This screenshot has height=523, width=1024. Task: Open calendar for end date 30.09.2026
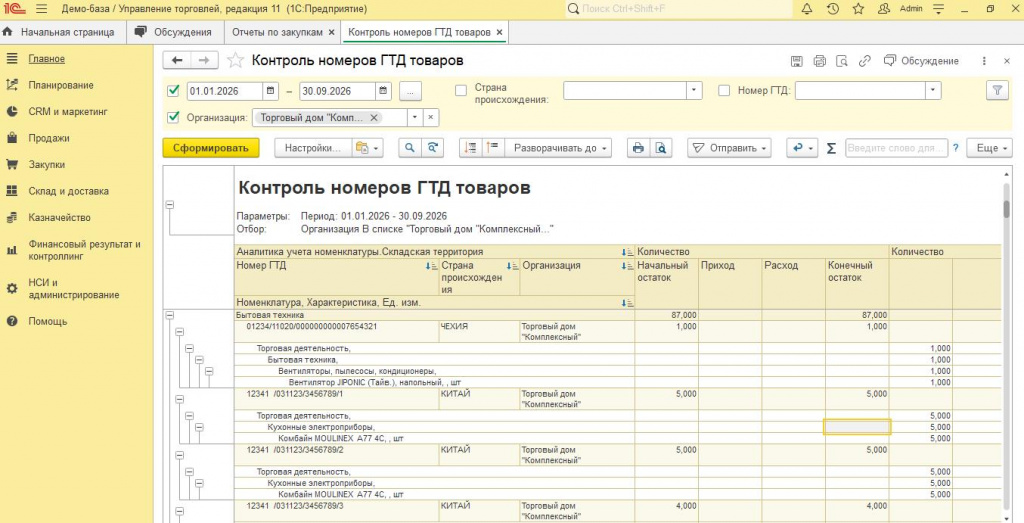pos(383,91)
